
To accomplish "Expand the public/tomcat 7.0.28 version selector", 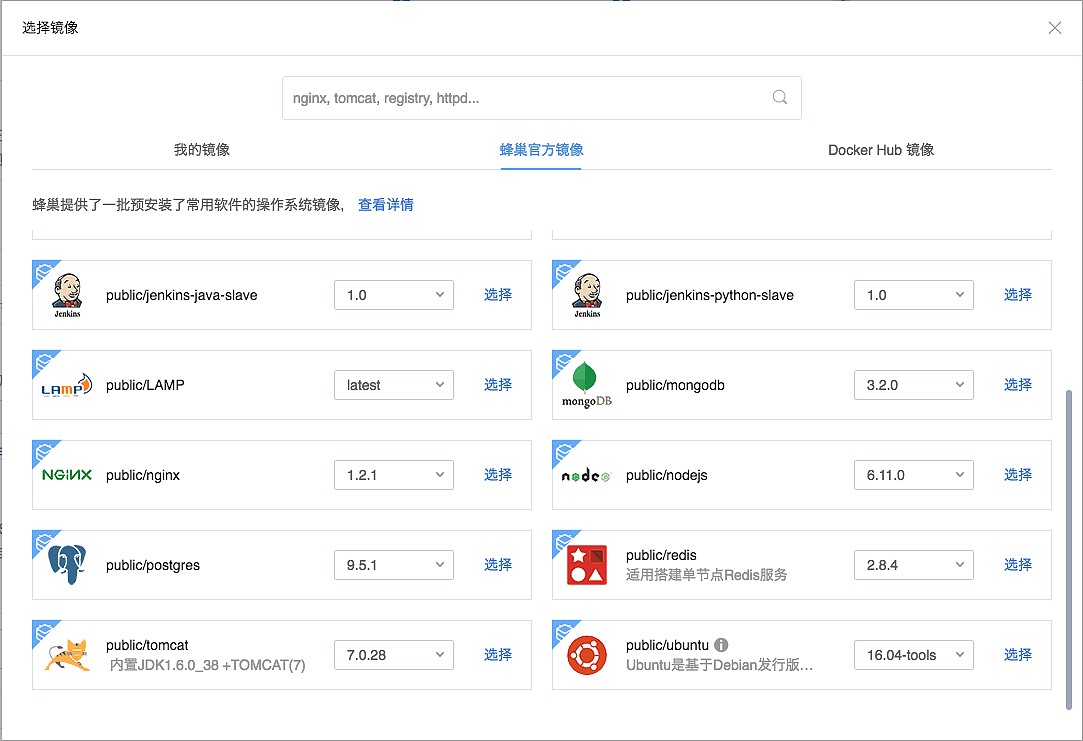I will (x=393, y=655).
